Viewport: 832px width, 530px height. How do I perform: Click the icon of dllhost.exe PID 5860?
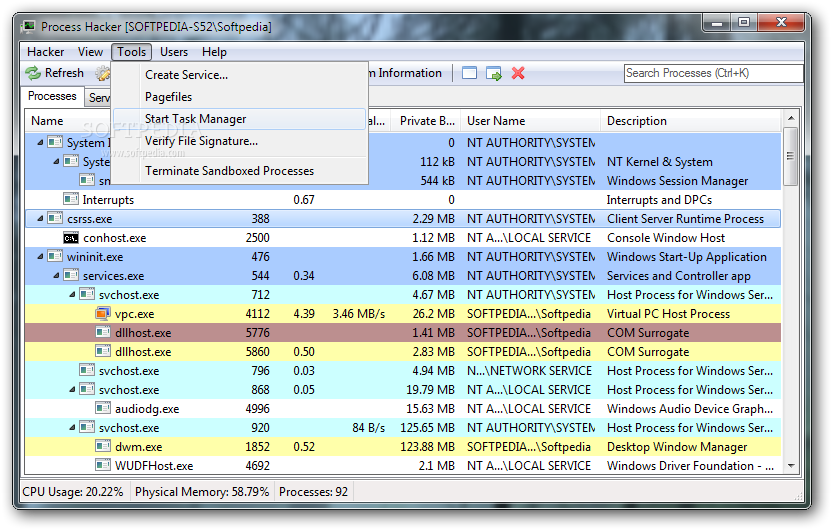pos(103,351)
